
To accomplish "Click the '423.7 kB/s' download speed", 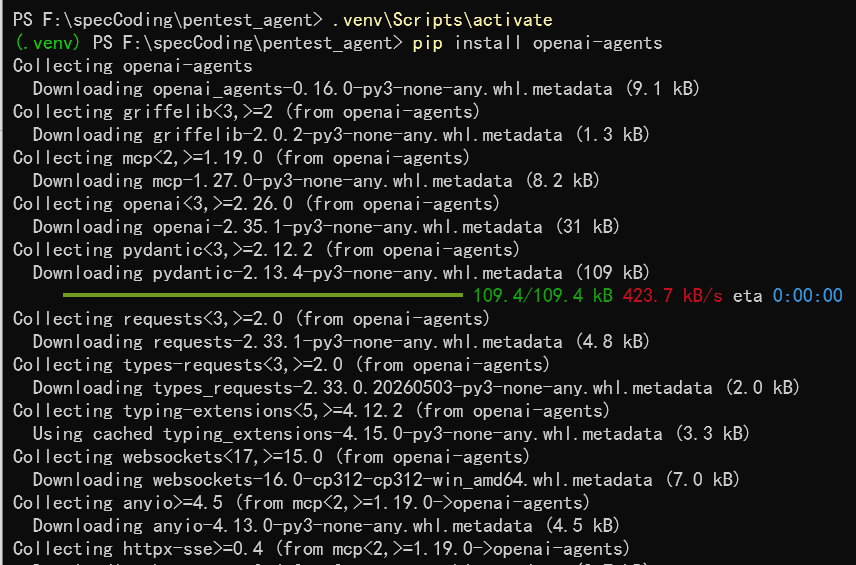I will (673, 296).
